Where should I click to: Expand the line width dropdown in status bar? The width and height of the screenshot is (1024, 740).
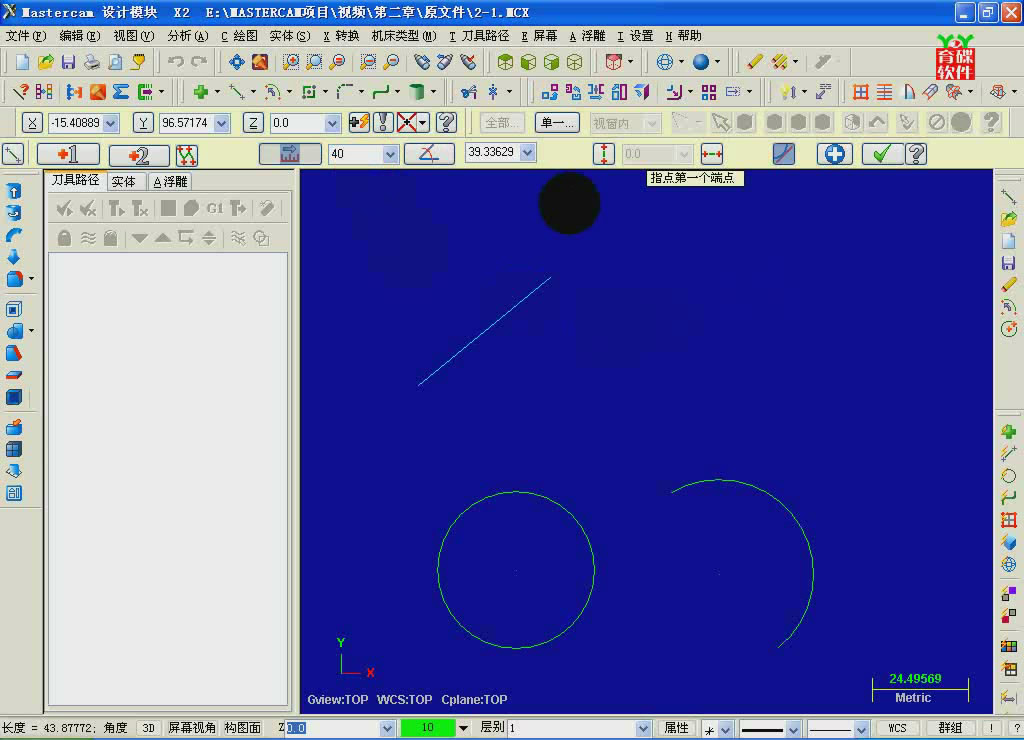pyautogui.click(x=793, y=728)
